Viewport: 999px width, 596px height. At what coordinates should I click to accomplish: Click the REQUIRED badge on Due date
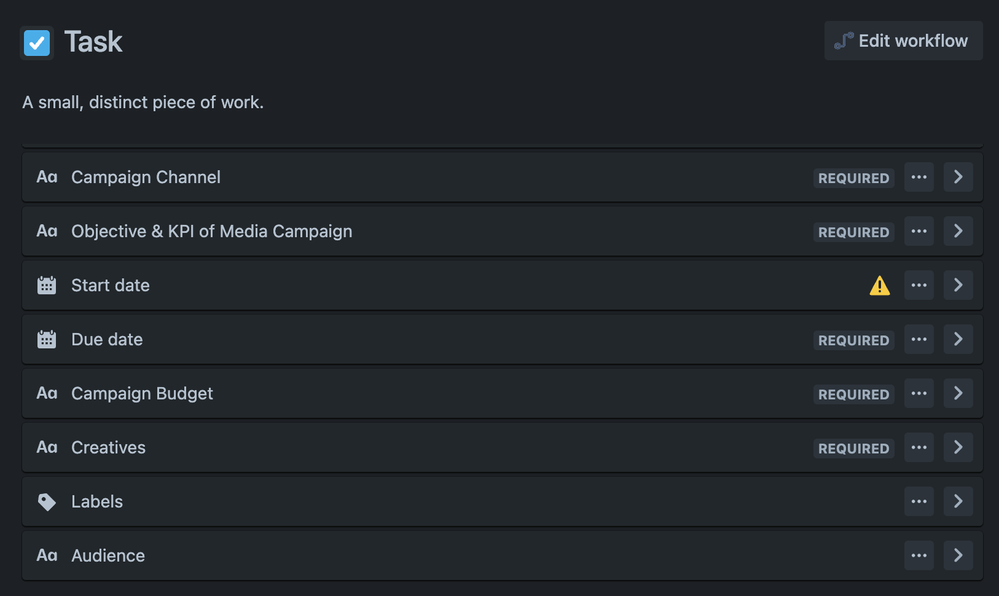click(854, 340)
